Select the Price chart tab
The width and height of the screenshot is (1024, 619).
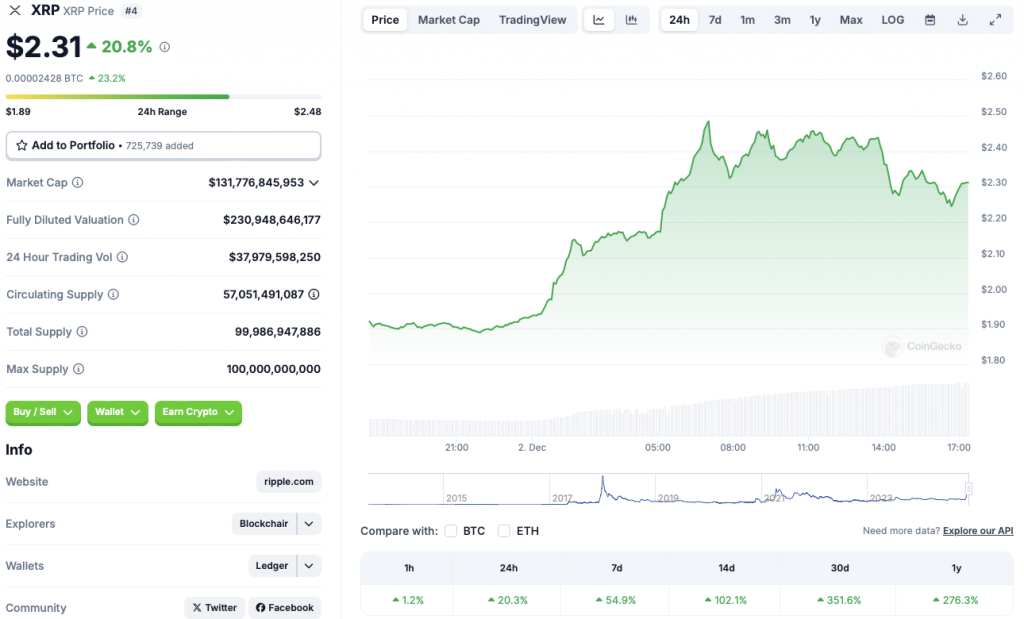pos(385,20)
